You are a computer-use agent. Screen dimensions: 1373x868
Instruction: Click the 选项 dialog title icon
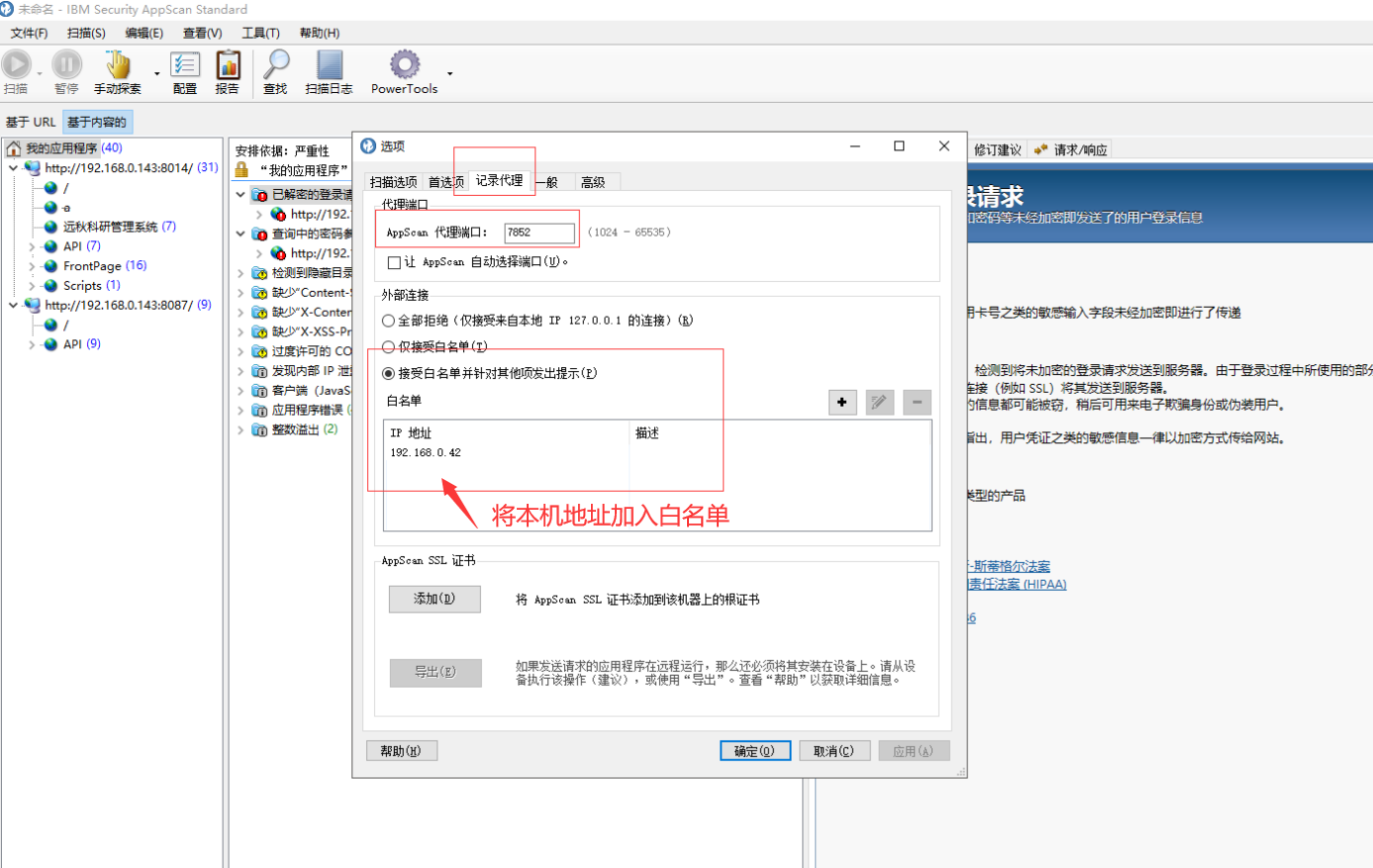point(368,145)
